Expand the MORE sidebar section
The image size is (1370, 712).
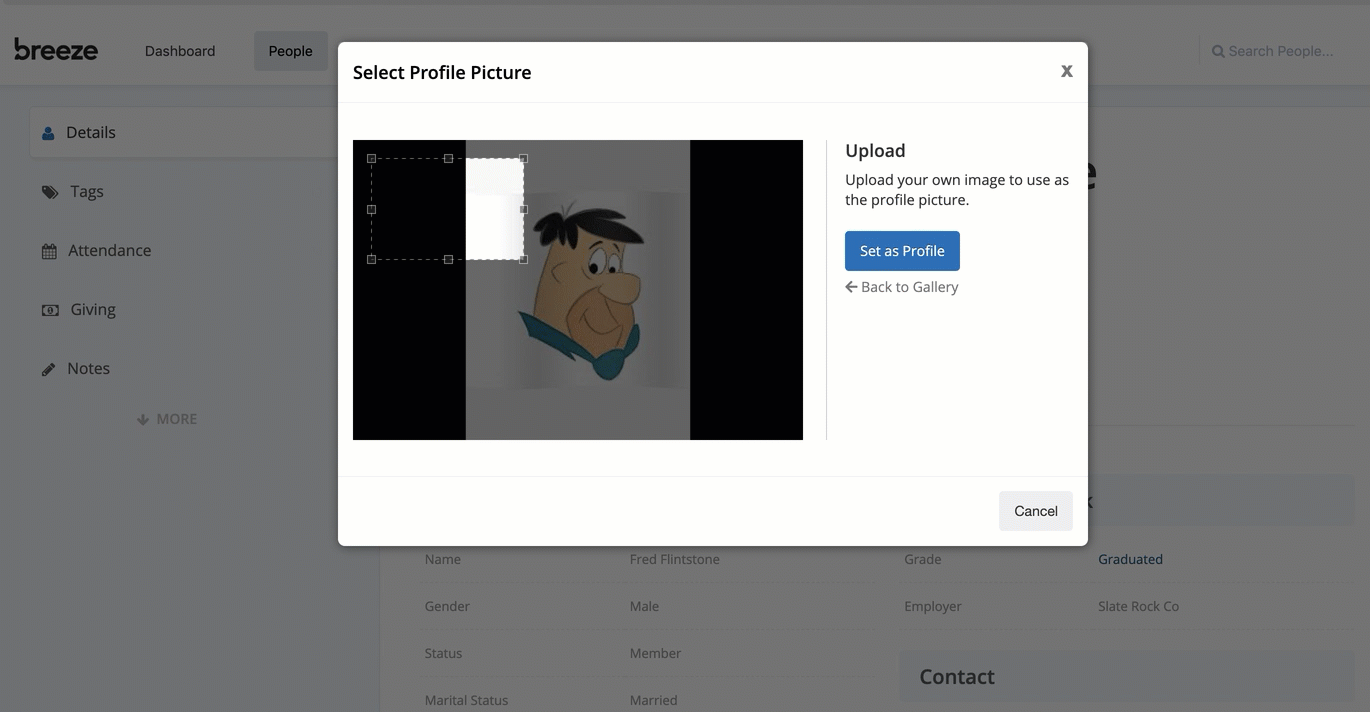(167, 419)
